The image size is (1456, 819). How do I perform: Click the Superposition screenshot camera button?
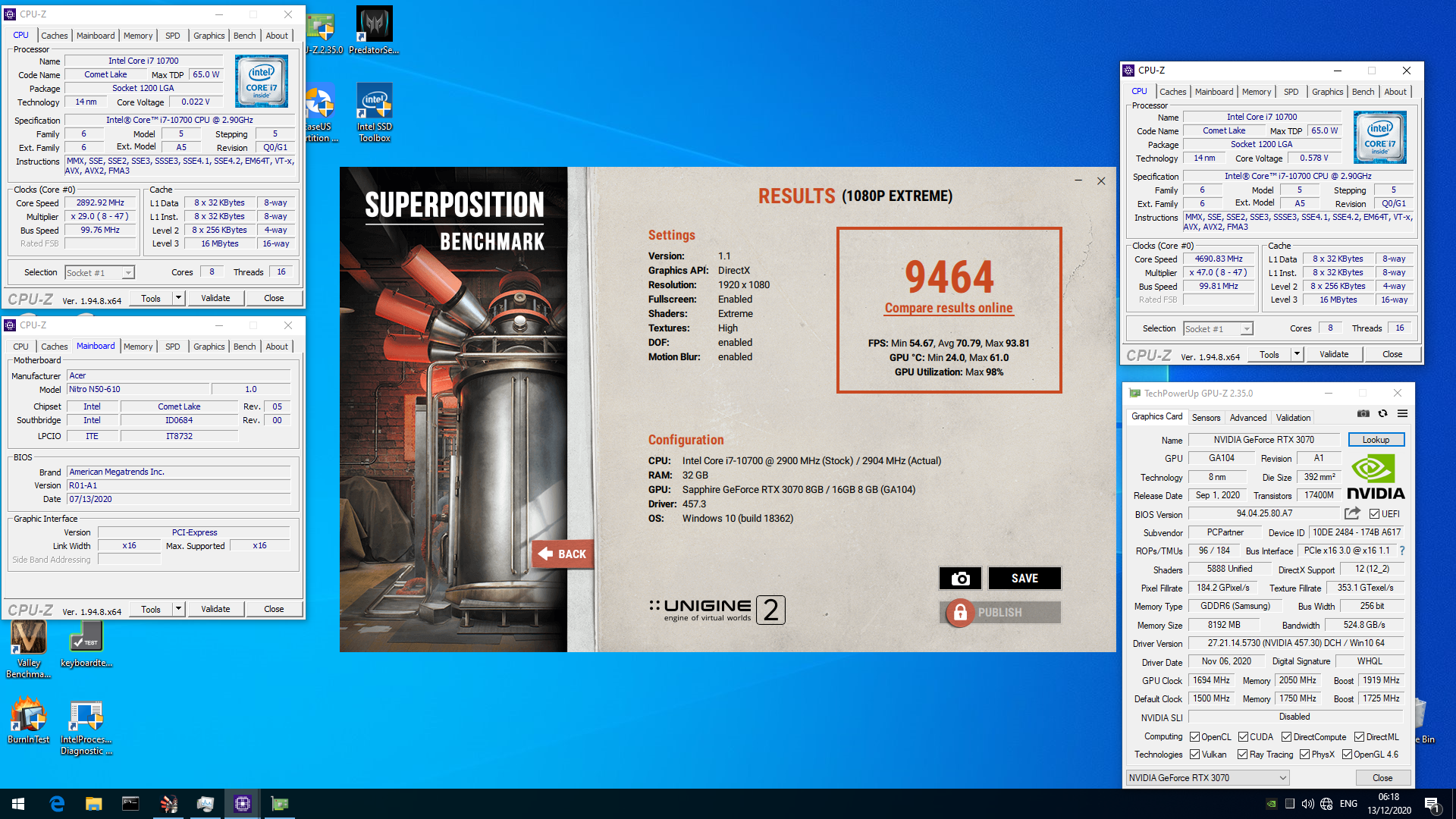960,579
